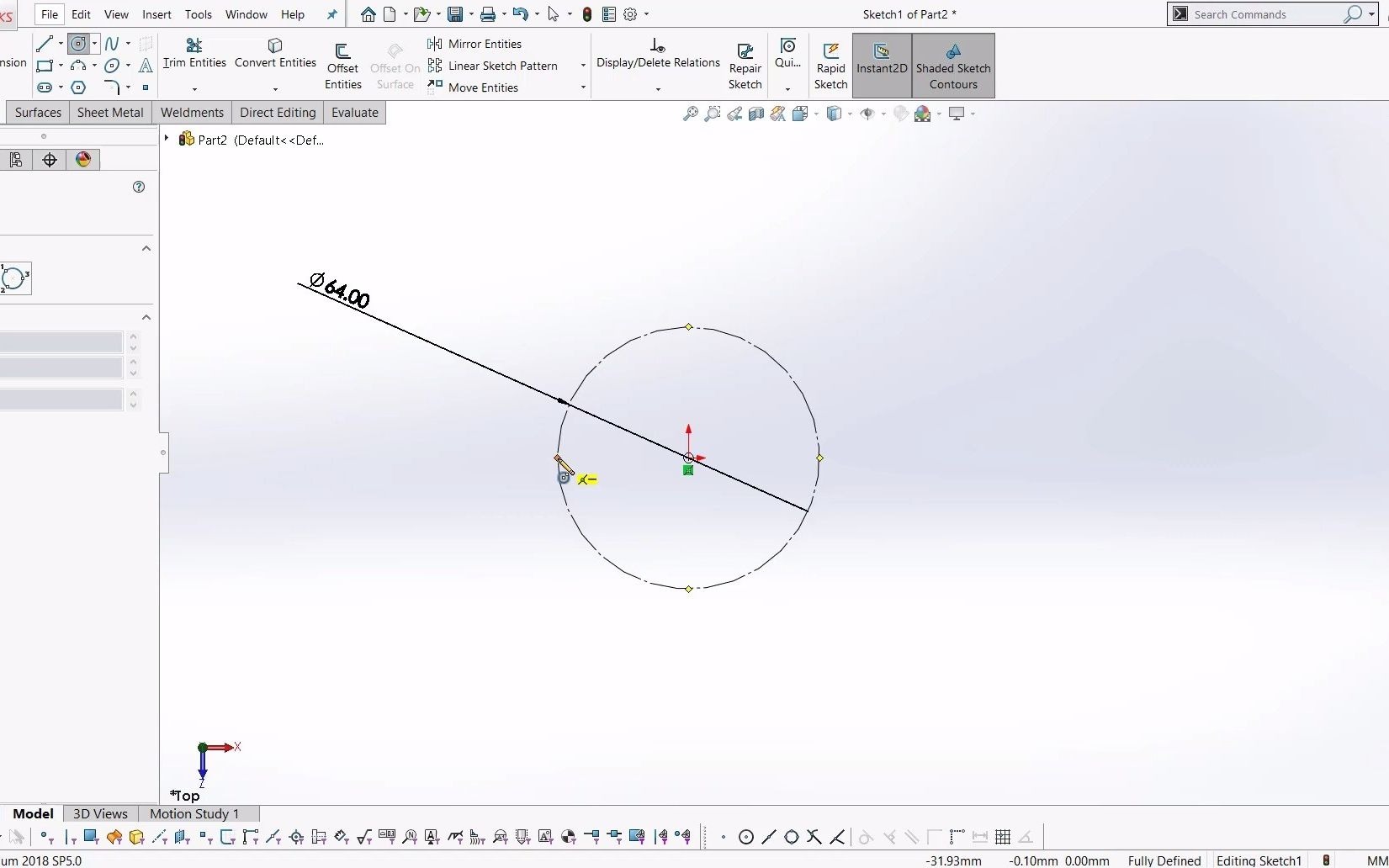This screenshot has width=1389, height=868.
Task: Select the Line sketch tool
Action: [x=44, y=43]
